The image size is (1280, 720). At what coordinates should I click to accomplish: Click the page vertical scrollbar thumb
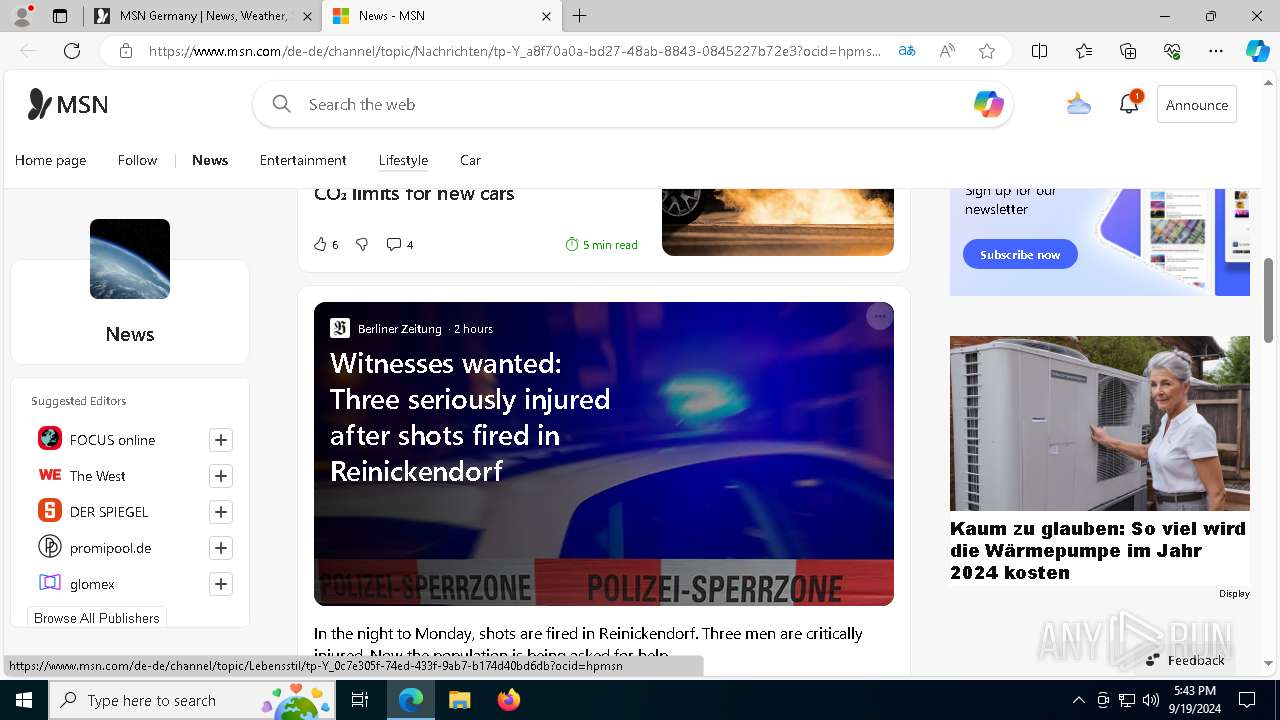(x=1269, y=300)
